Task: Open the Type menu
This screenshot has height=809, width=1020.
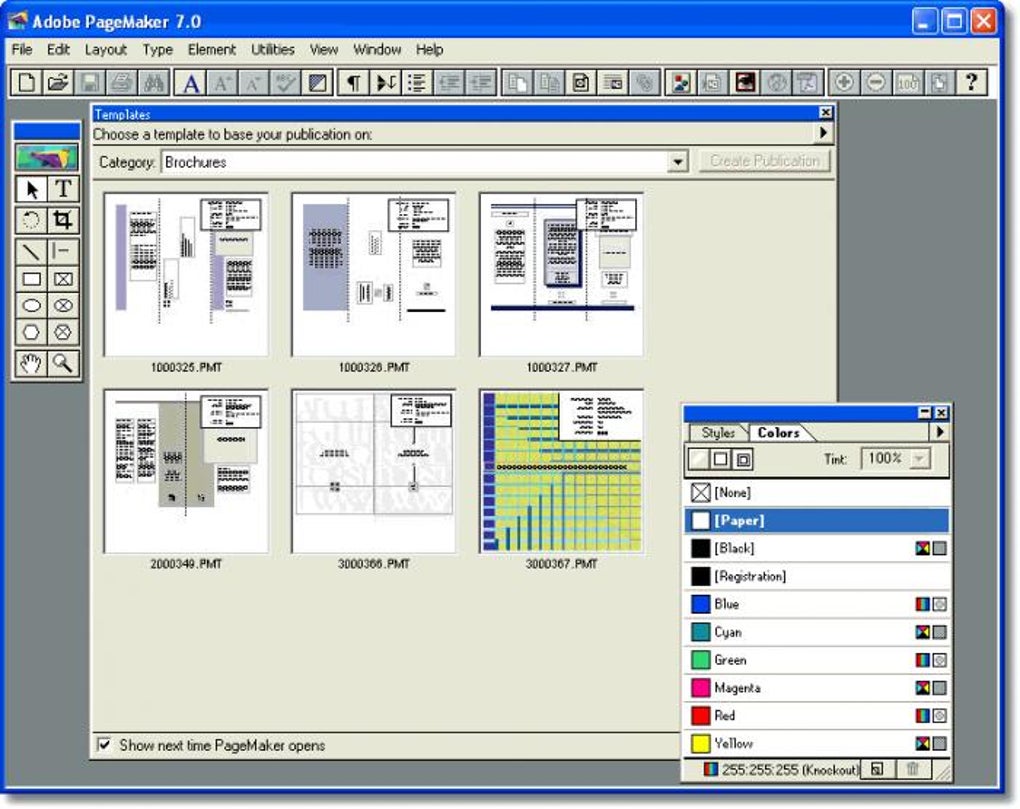Action: pyautogui.click(x=157, y=49)
